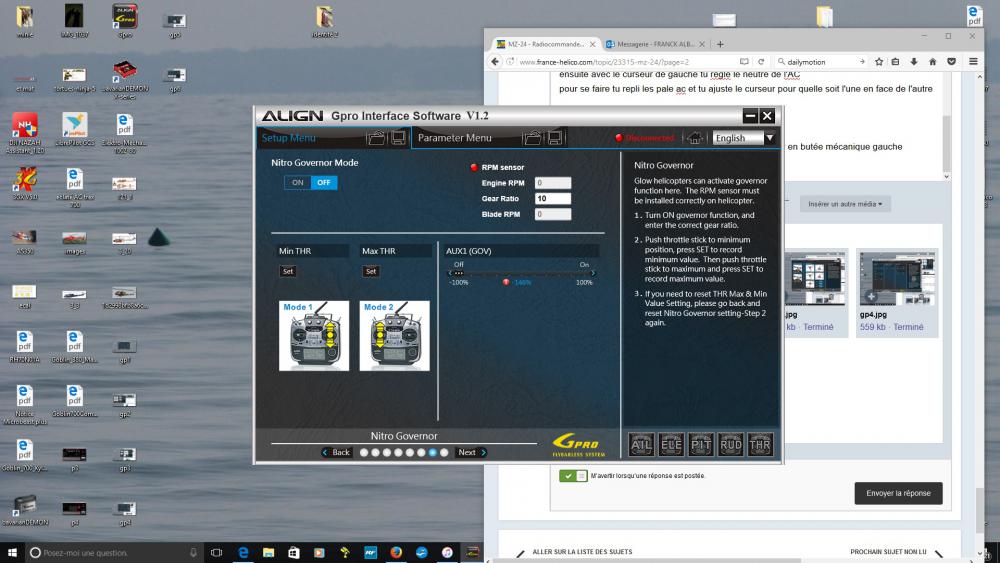Viewport: 1000px width, 563px height.
Task: Go to the Next setup step
Action: point(471,452)
